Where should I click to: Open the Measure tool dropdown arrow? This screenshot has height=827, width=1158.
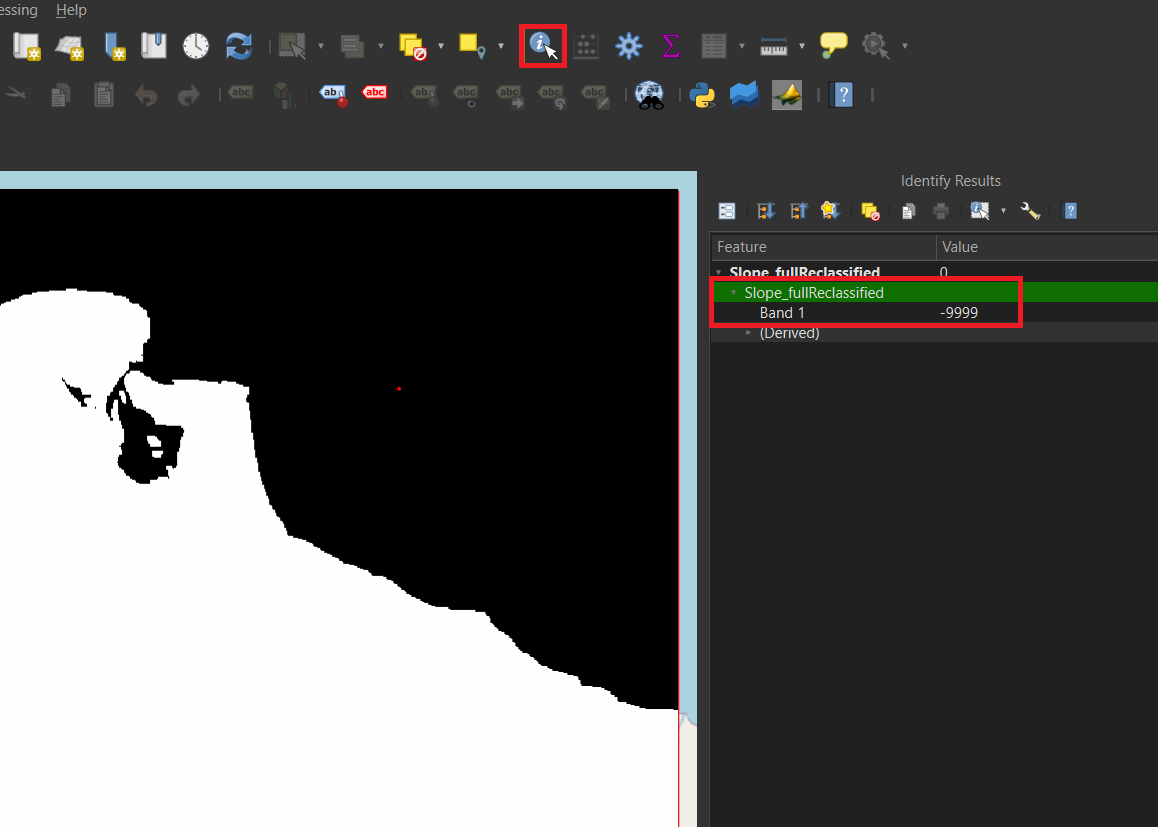click(x=802, y=46)
